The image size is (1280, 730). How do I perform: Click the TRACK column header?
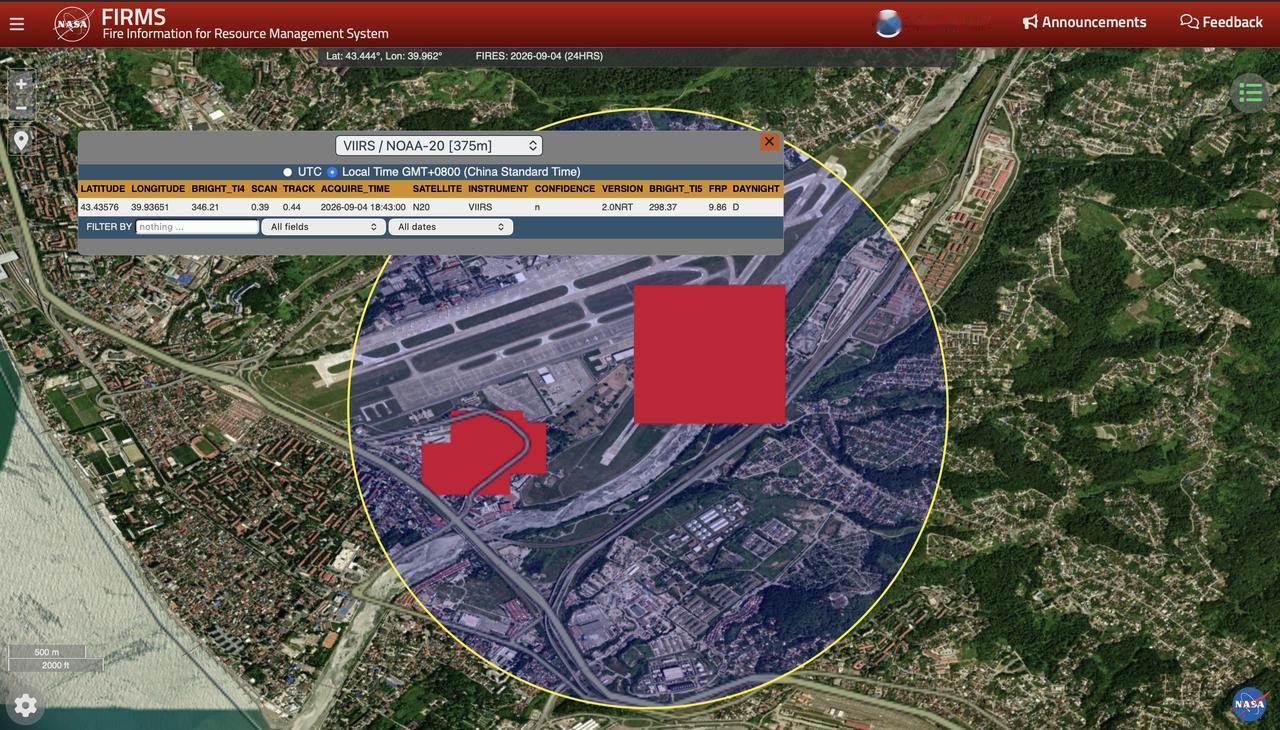[x=299, y=189]
